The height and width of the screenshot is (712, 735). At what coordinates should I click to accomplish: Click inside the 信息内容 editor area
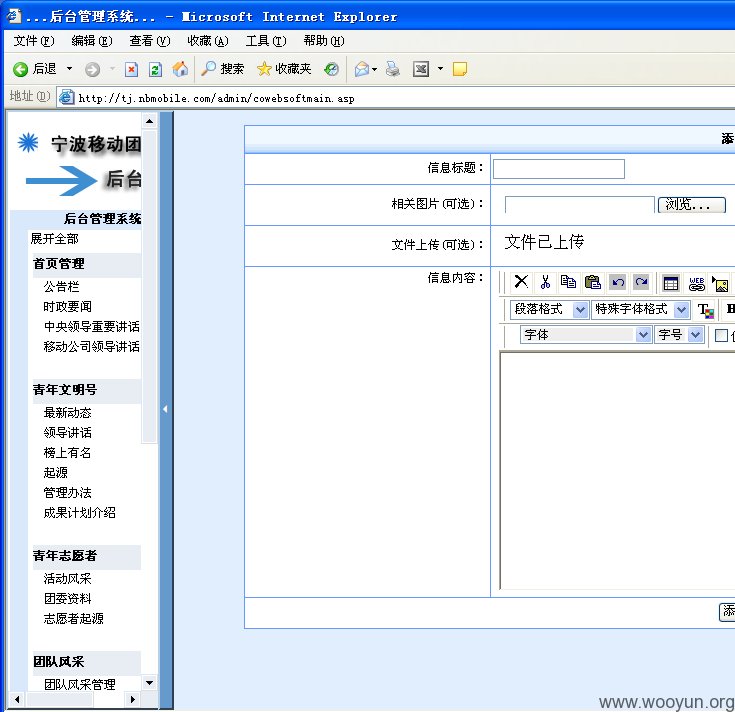click(x=617, y=470)
